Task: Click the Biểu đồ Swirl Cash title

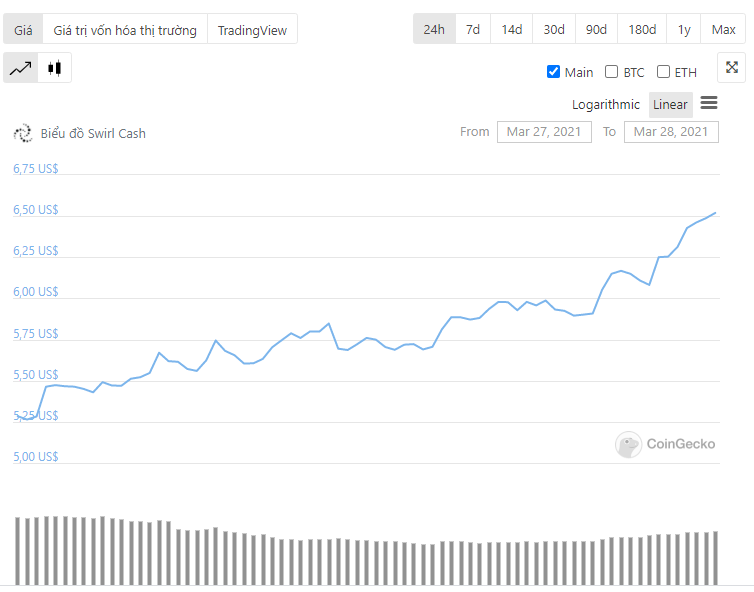Action: (x=93, y=133)
